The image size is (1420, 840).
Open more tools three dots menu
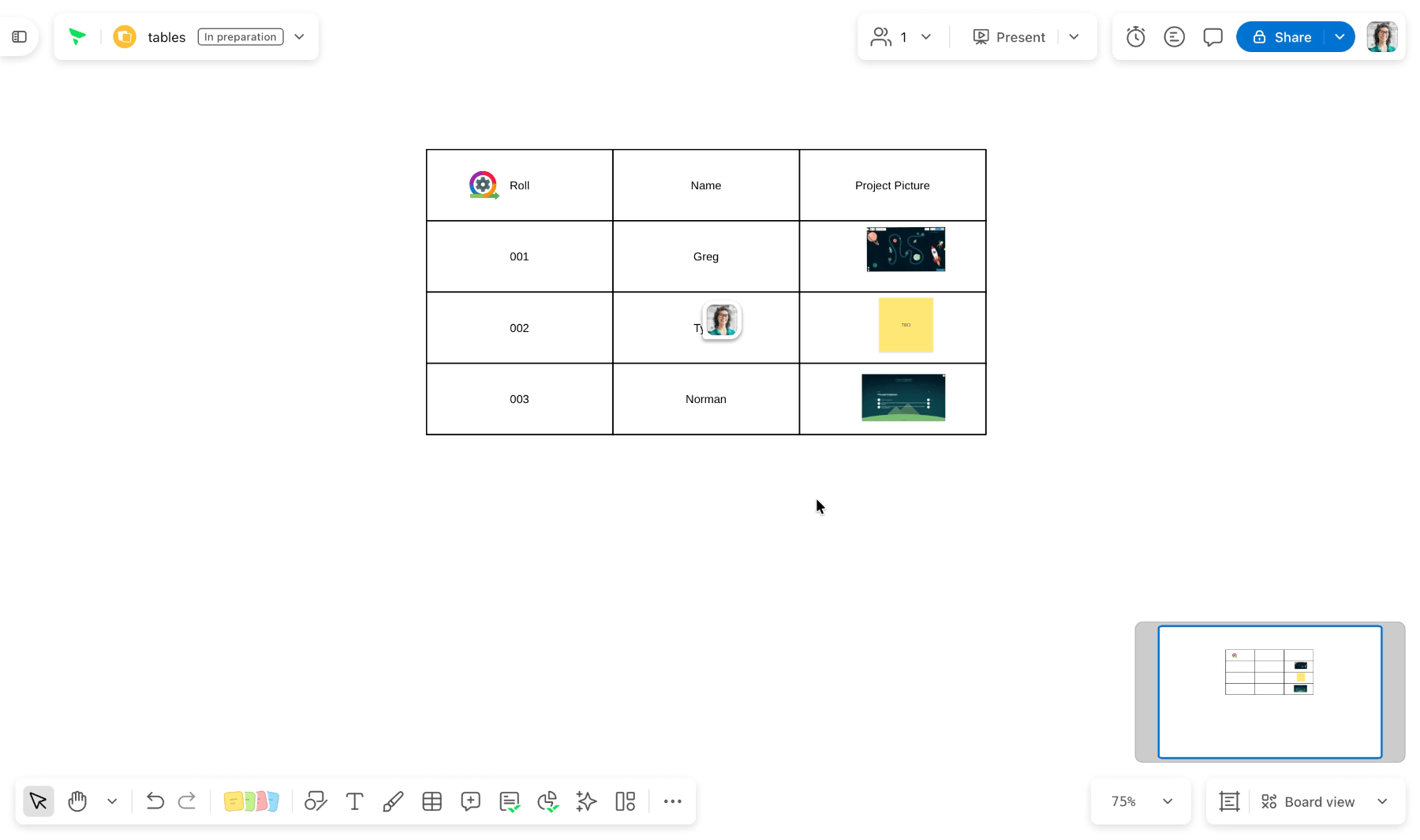[x=672, y=801]
